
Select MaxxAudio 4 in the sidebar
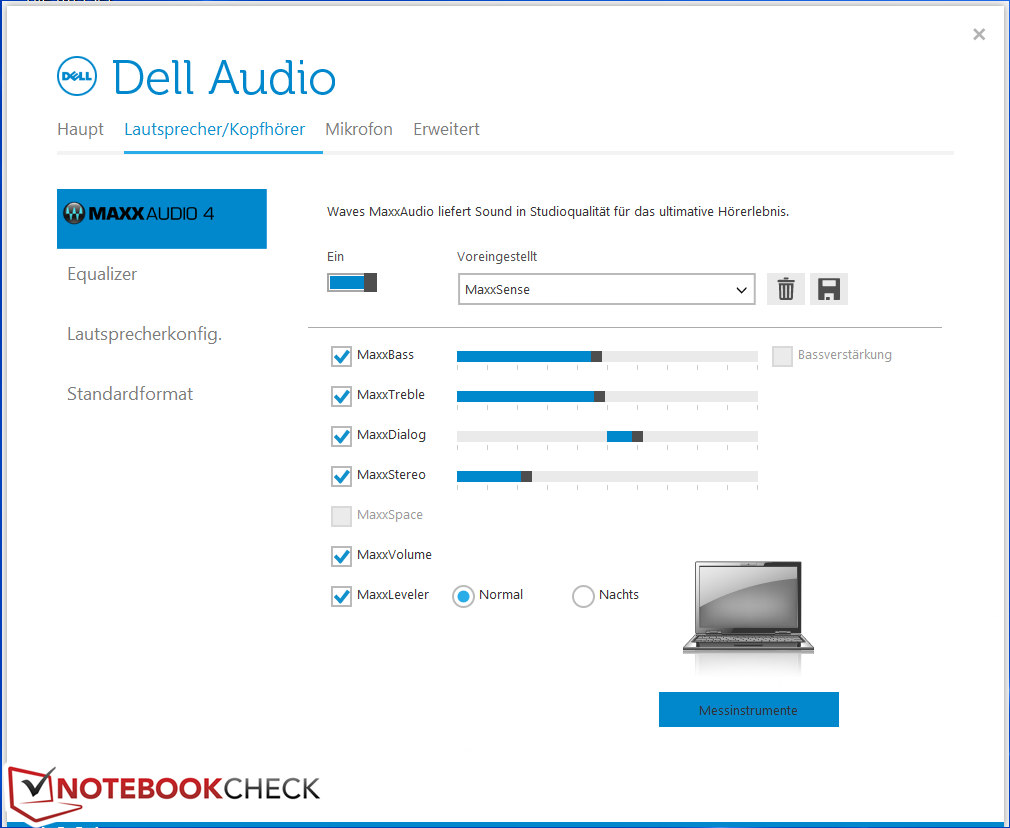pyautogui.click(x=162, y=218)
